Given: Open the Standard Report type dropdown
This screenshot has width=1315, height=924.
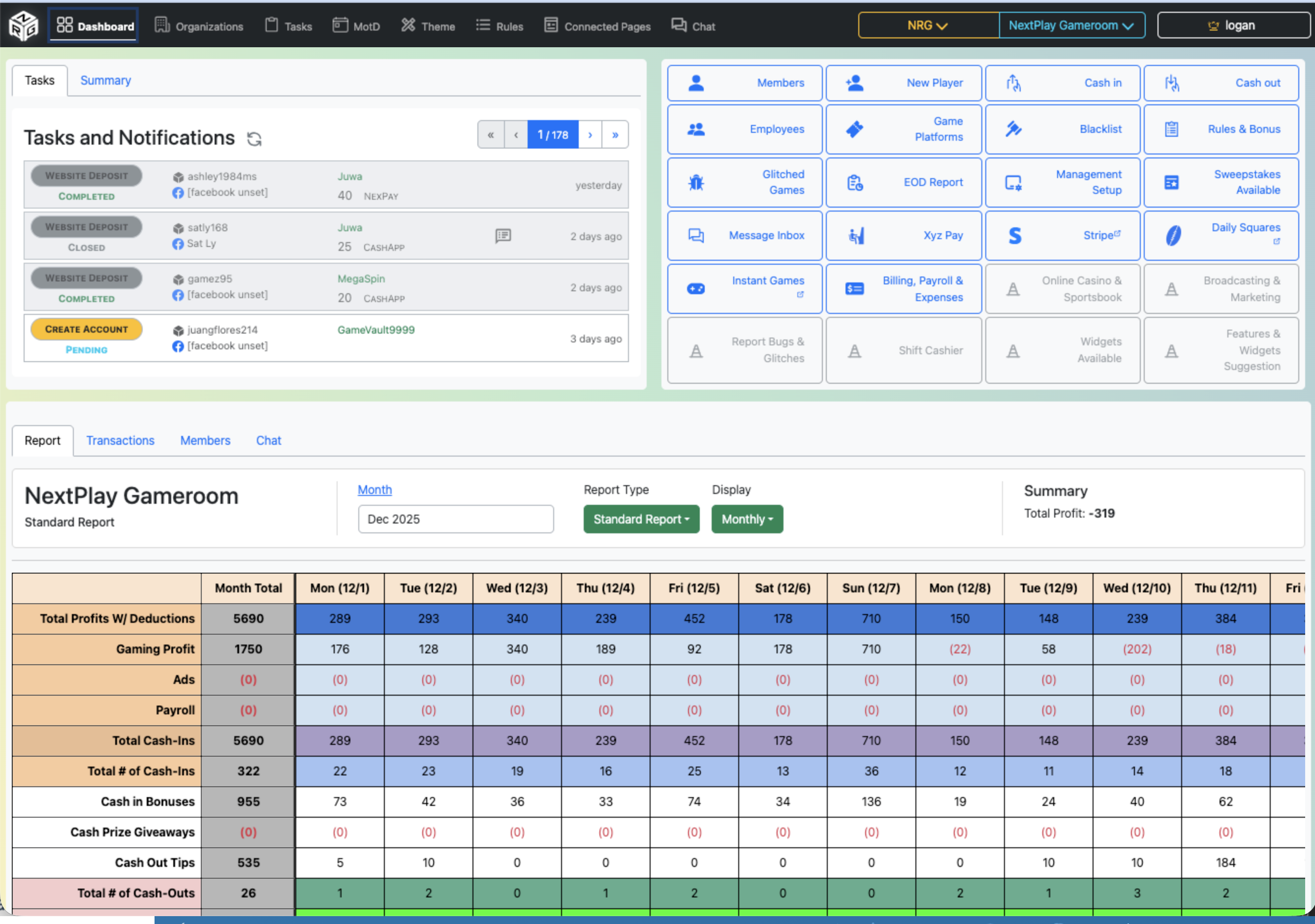Looking at the screenshot, I should pos(641,519).
